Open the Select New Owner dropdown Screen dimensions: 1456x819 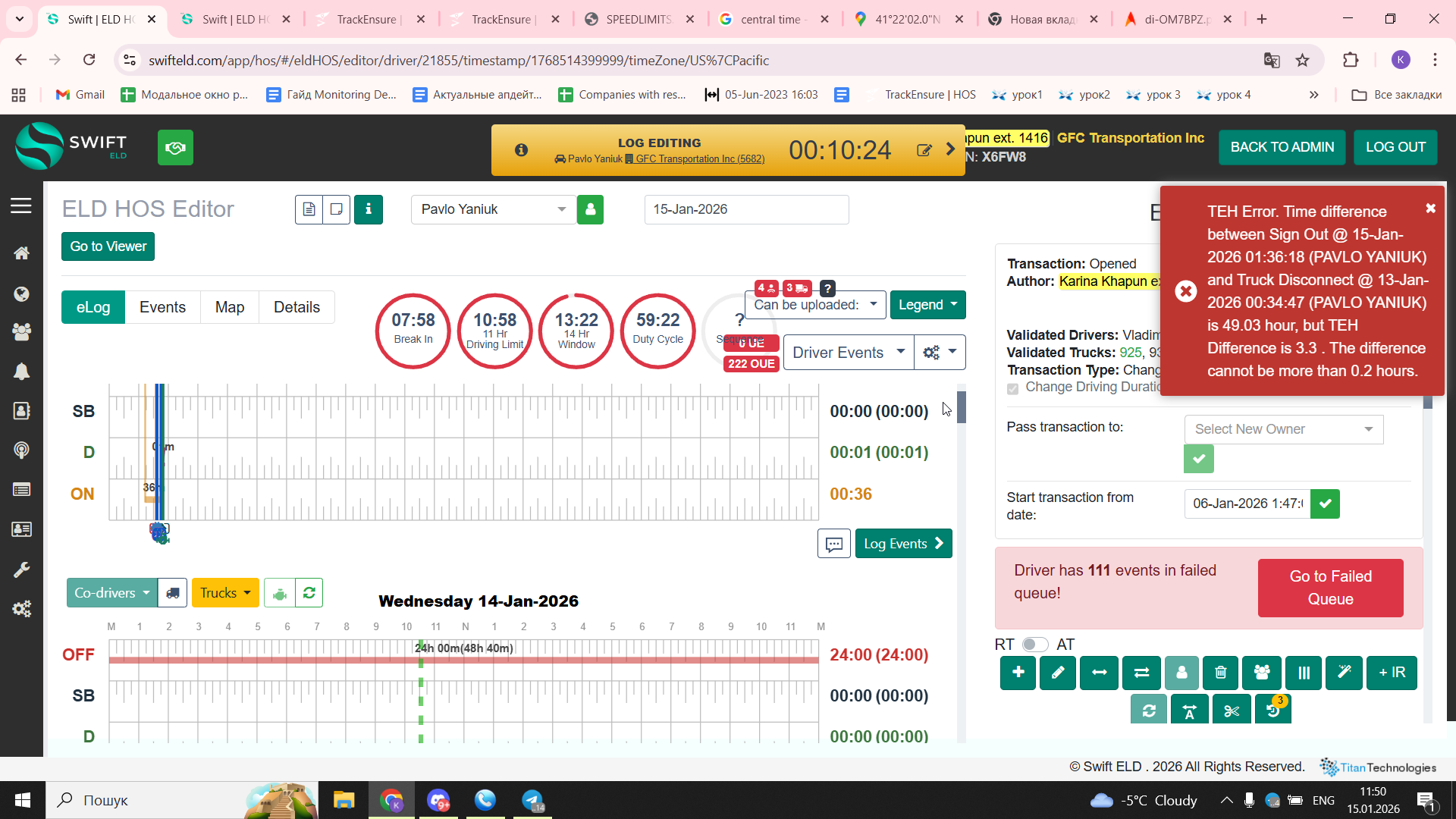pyautogui.click(x=1283, y=429)
